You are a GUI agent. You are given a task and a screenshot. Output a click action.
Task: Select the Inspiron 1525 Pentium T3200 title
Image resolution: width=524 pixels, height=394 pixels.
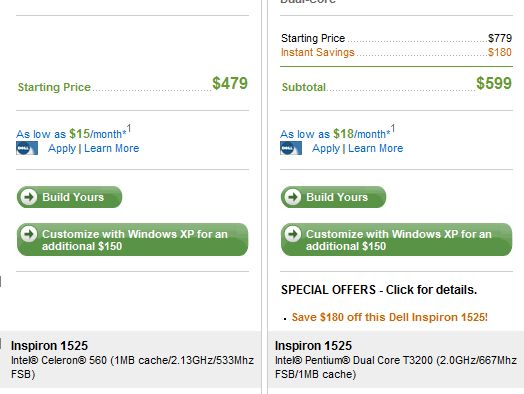313,346
